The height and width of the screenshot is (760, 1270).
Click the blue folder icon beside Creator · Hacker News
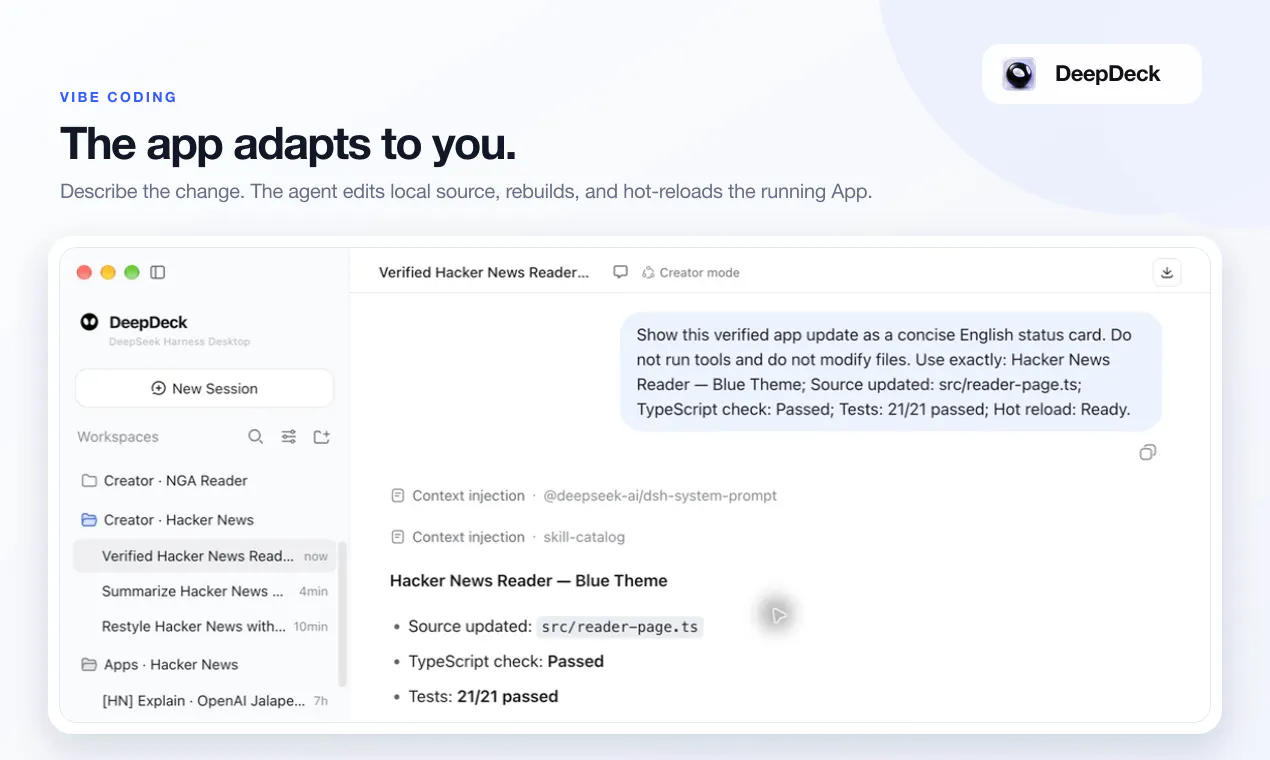pos(89,520)
